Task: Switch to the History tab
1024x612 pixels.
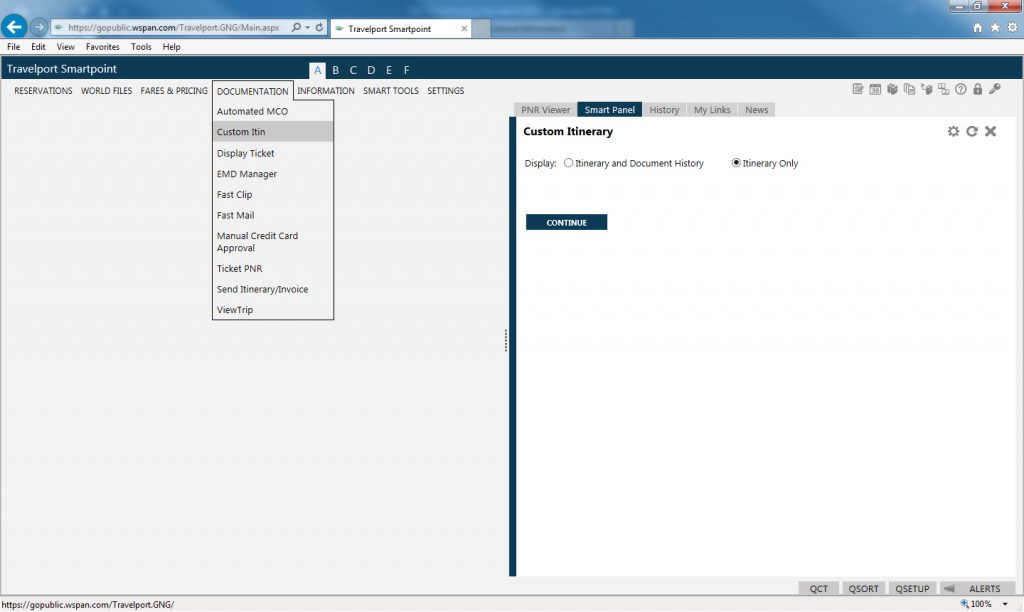Action: (664, 110)
